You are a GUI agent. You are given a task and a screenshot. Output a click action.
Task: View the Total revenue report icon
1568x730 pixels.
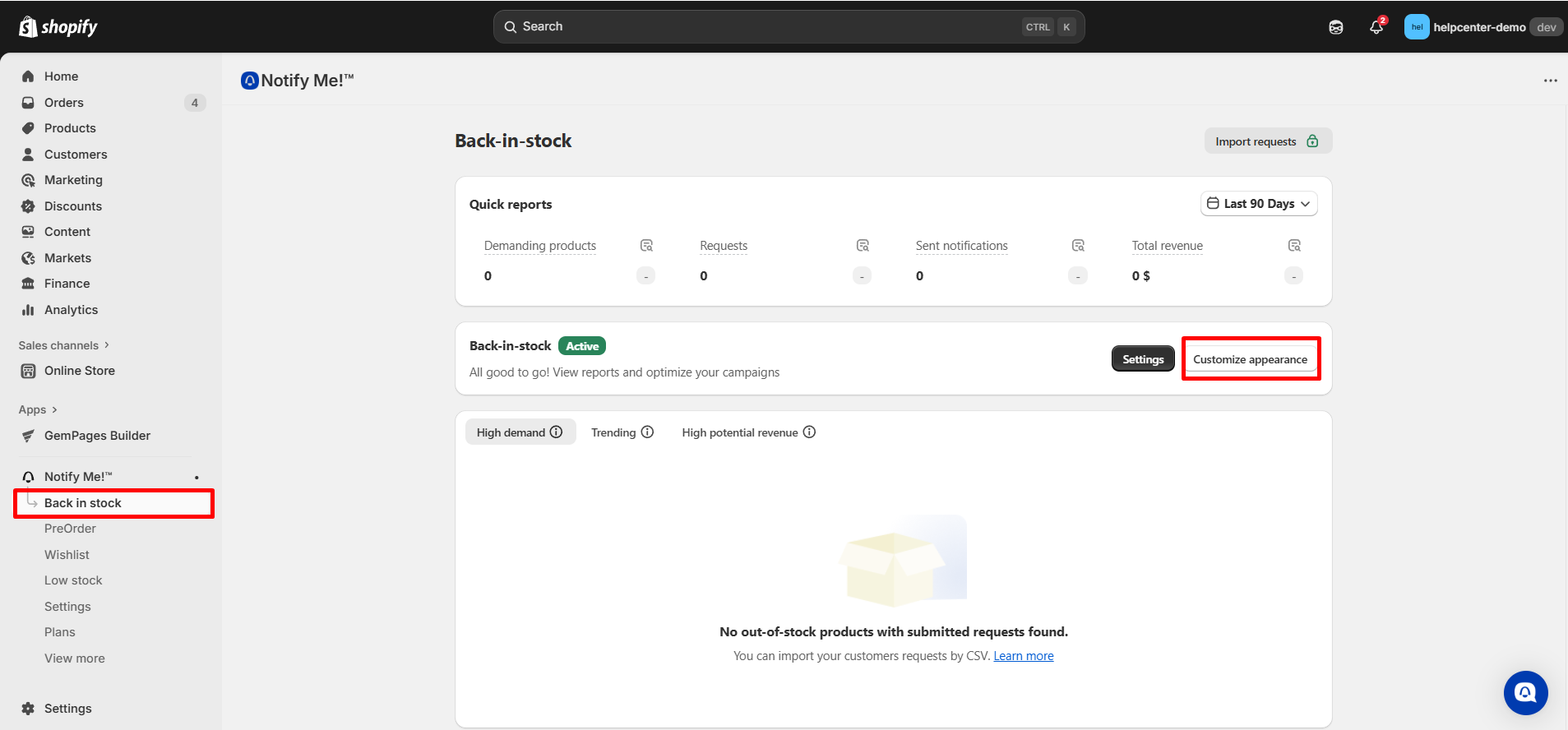tap(1294, 246)
